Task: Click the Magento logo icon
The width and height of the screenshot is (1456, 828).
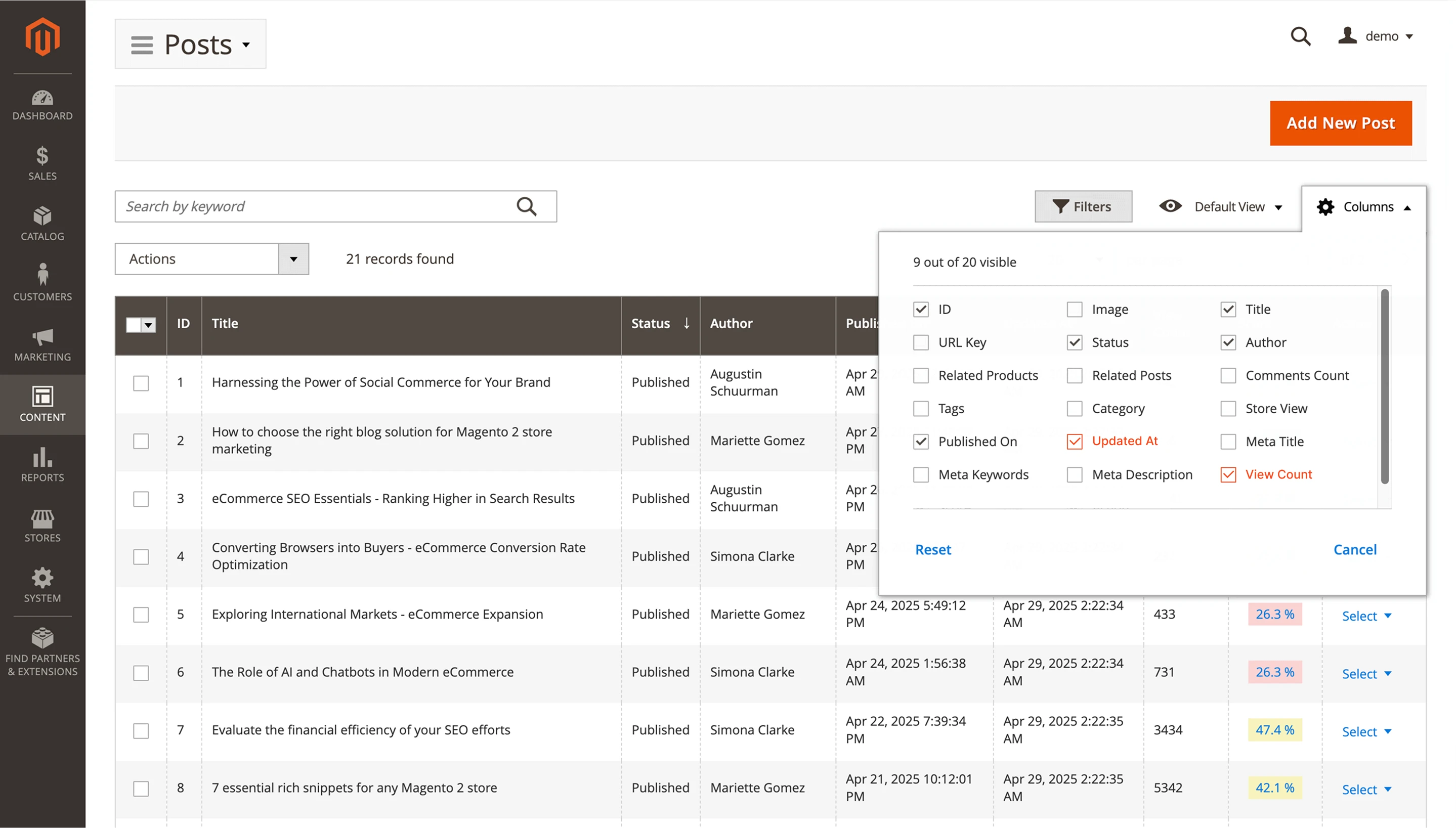Action: pyautogui.click(x=42, y=36)
